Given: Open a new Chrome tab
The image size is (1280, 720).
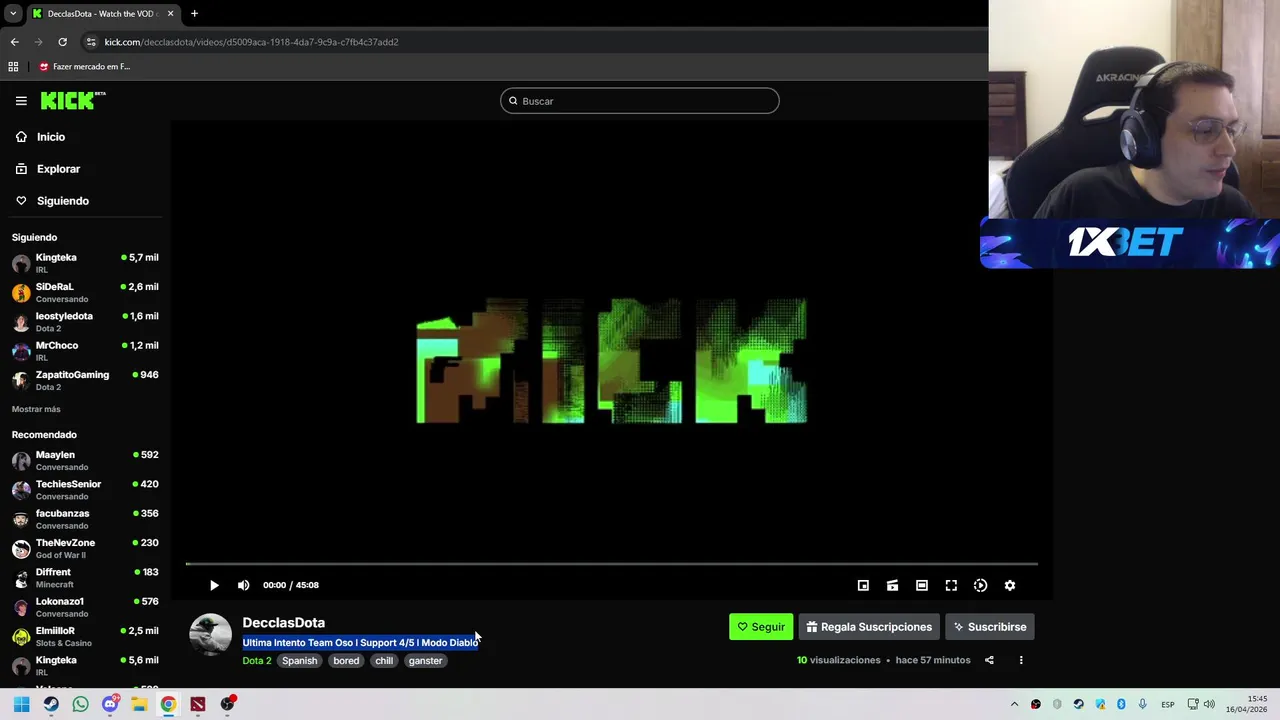Looking at the screenshot, I should [194, 14].
